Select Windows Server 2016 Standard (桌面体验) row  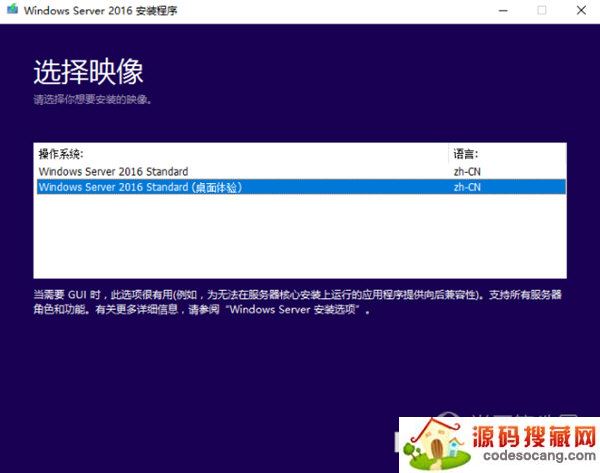[301, 187]
